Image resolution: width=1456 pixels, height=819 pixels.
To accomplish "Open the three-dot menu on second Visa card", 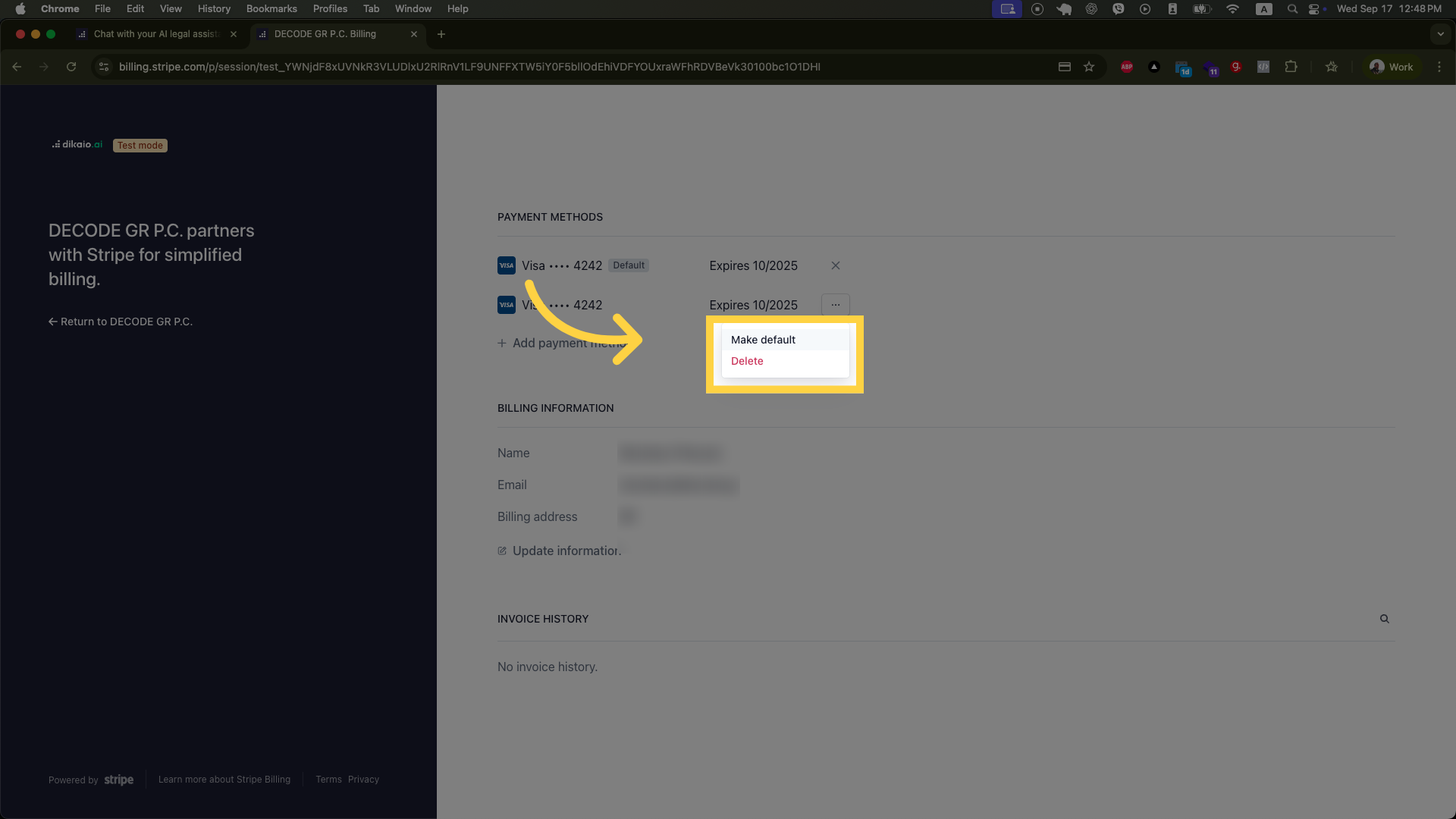I will pyautogui.click(x=835, y=305).
